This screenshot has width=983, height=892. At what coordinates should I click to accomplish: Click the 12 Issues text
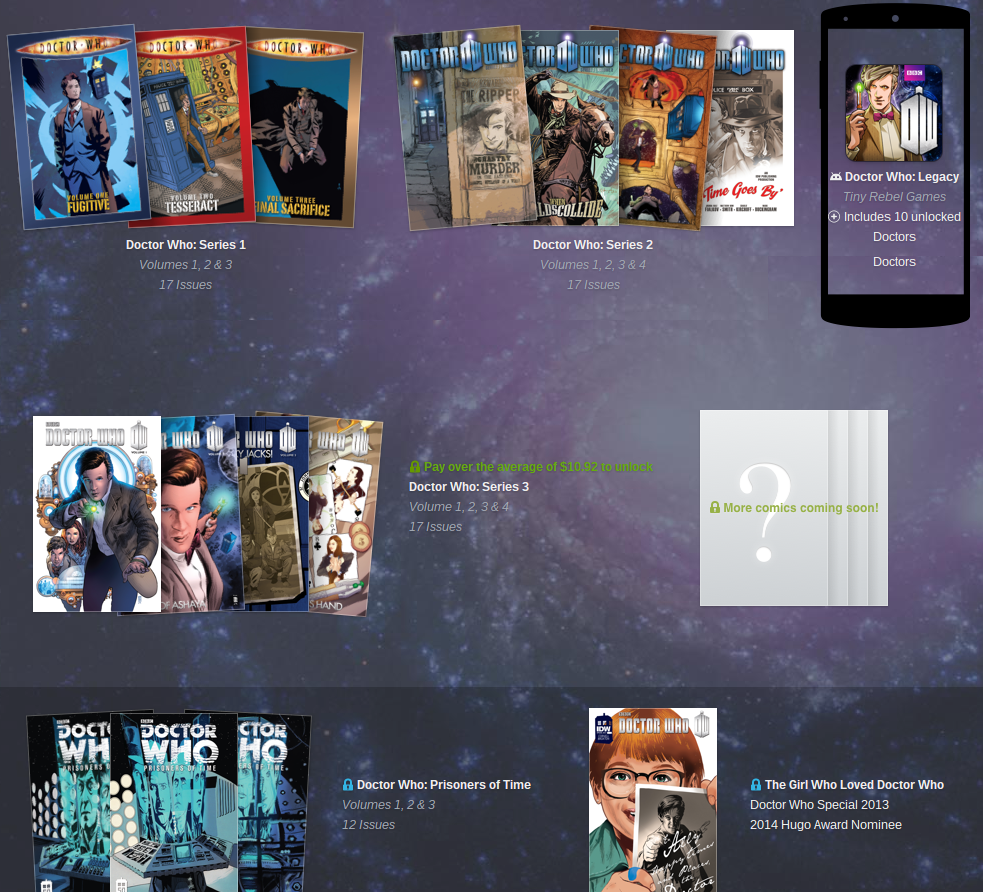369,825
